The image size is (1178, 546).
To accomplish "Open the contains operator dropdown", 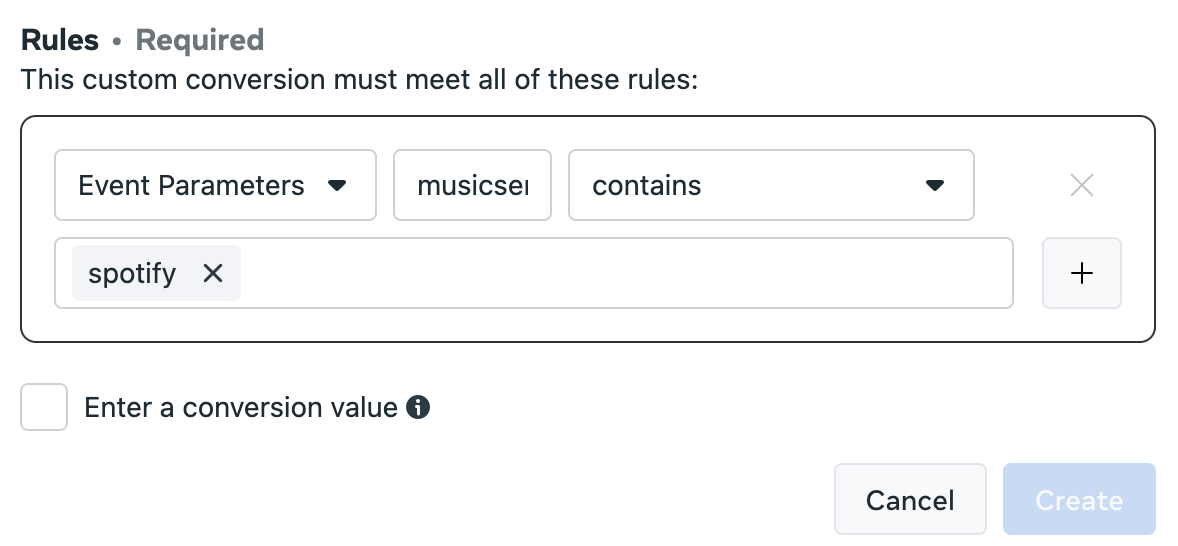I will (771, 186).
